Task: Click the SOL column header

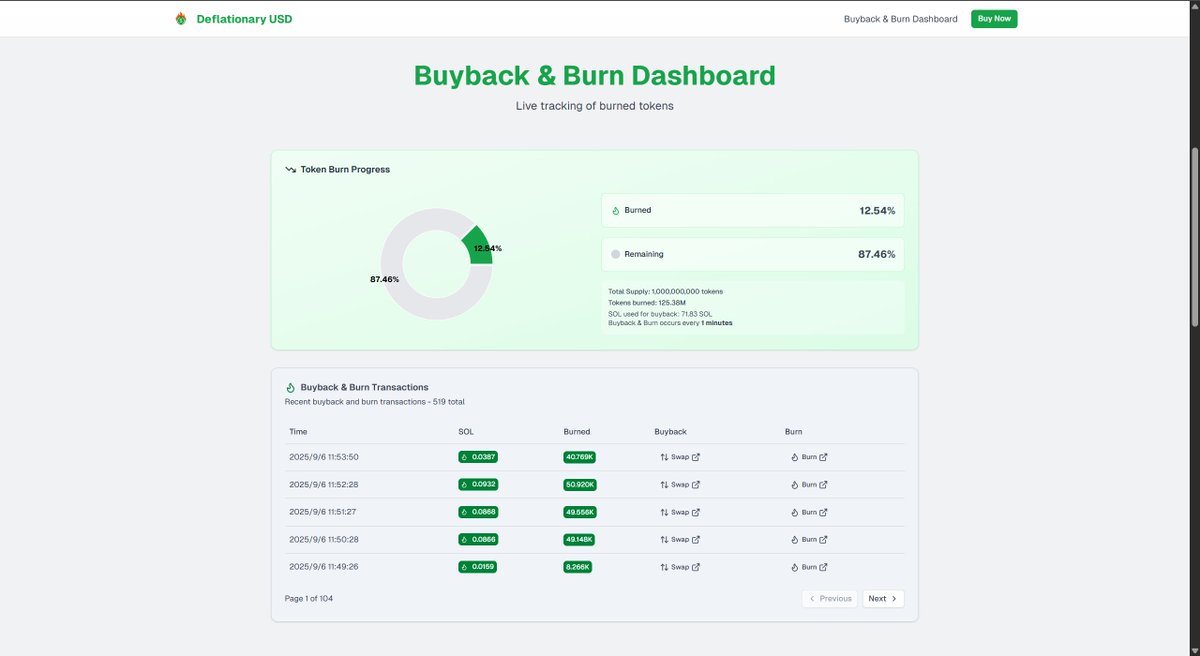Action: (466, 432)
